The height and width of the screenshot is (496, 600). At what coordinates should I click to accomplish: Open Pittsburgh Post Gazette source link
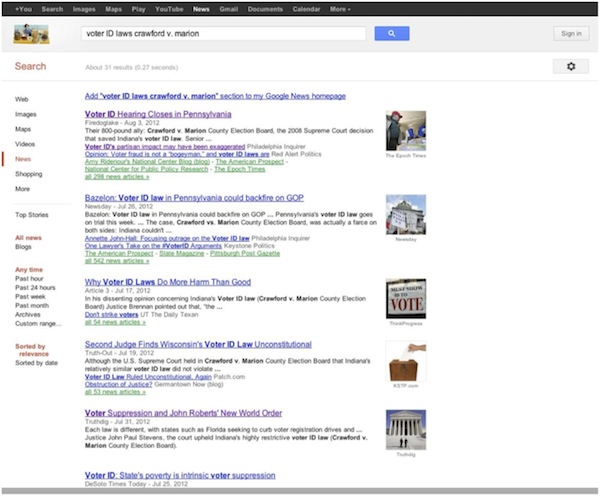(x=245, y=253)
